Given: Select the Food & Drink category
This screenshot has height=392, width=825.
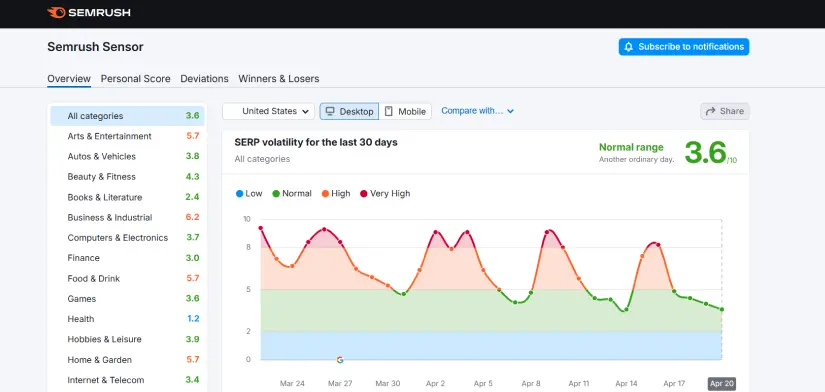Looking at the screenshot, I should pos(127,278).
